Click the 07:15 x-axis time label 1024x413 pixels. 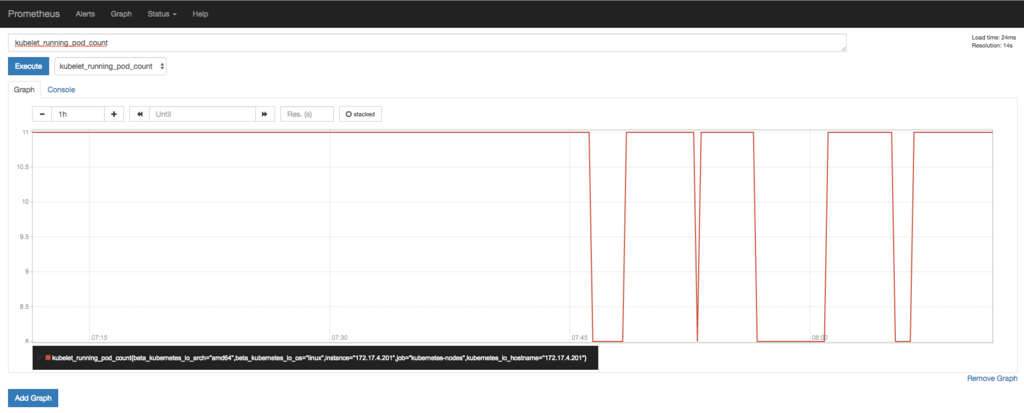point(99,337)
